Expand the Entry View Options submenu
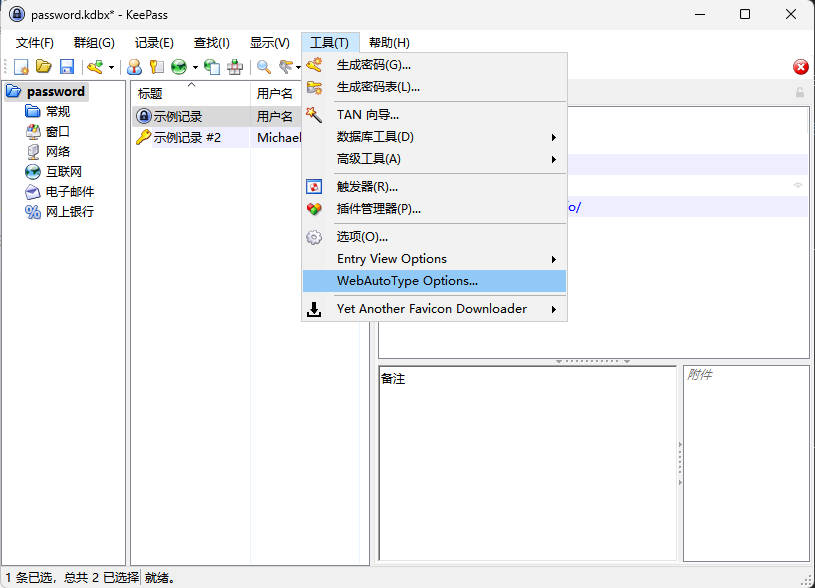 (434, 259)
